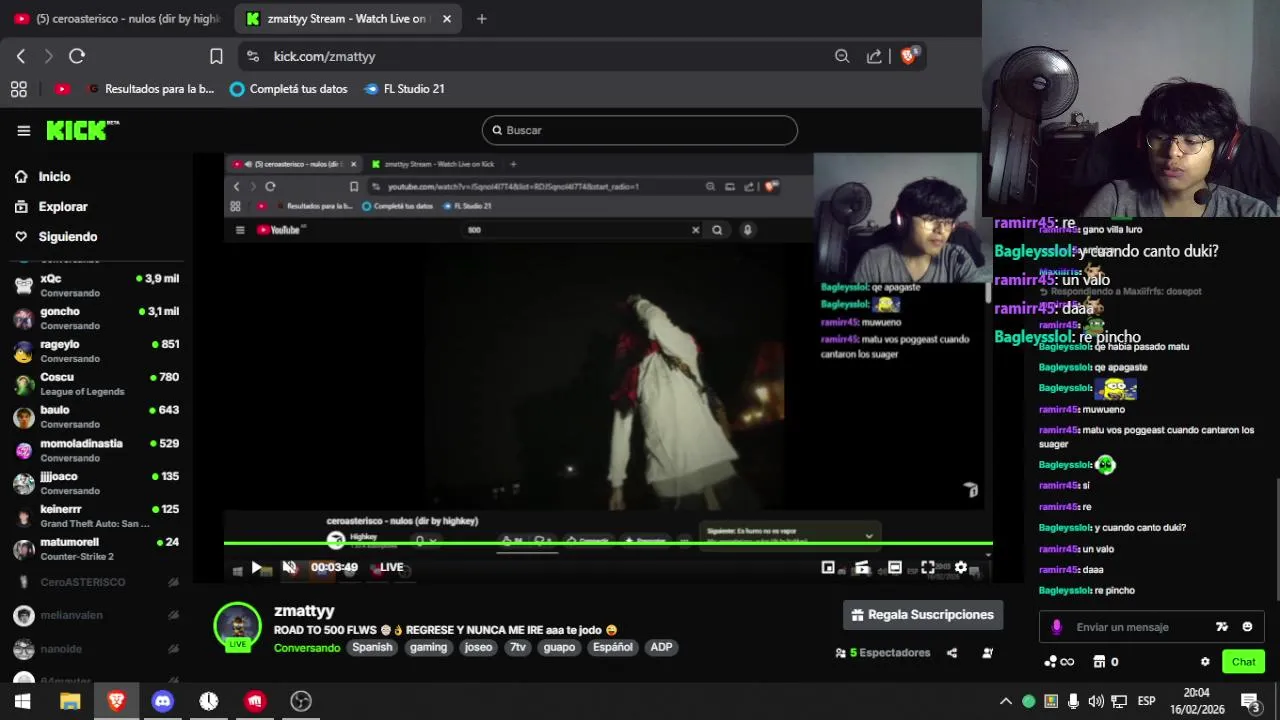Open FL Studio 21 bookmark

(x=404, y=89)
